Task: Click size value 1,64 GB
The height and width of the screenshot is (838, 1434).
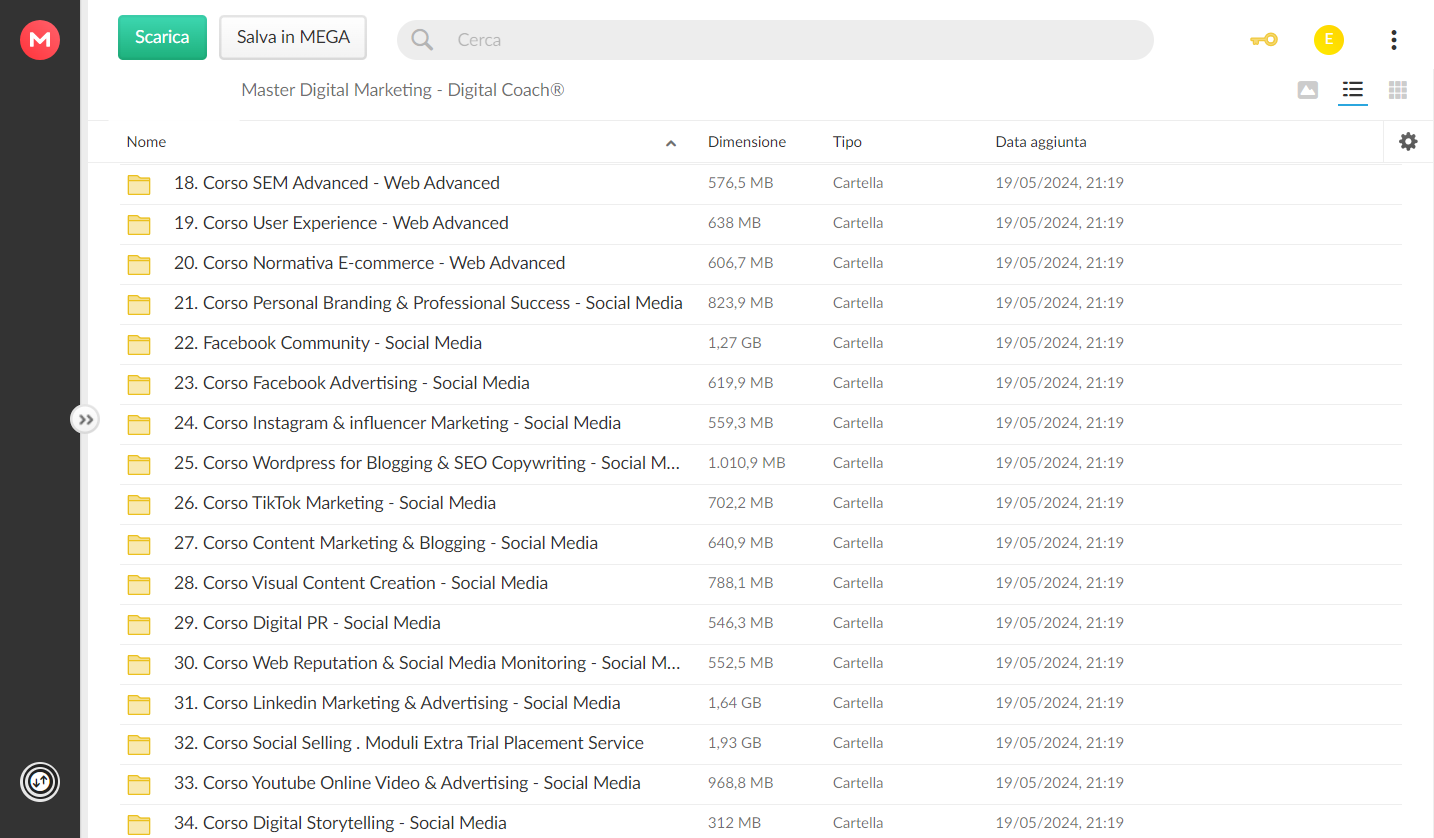Action: click(x=735, y=703)
